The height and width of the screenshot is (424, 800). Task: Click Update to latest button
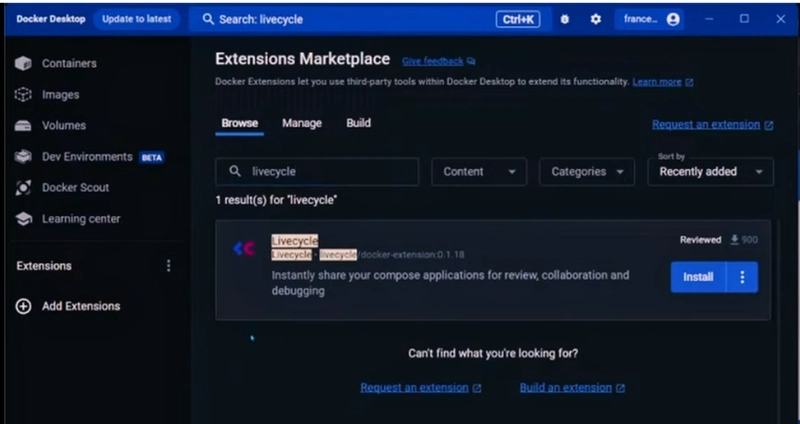coord(137,19)
